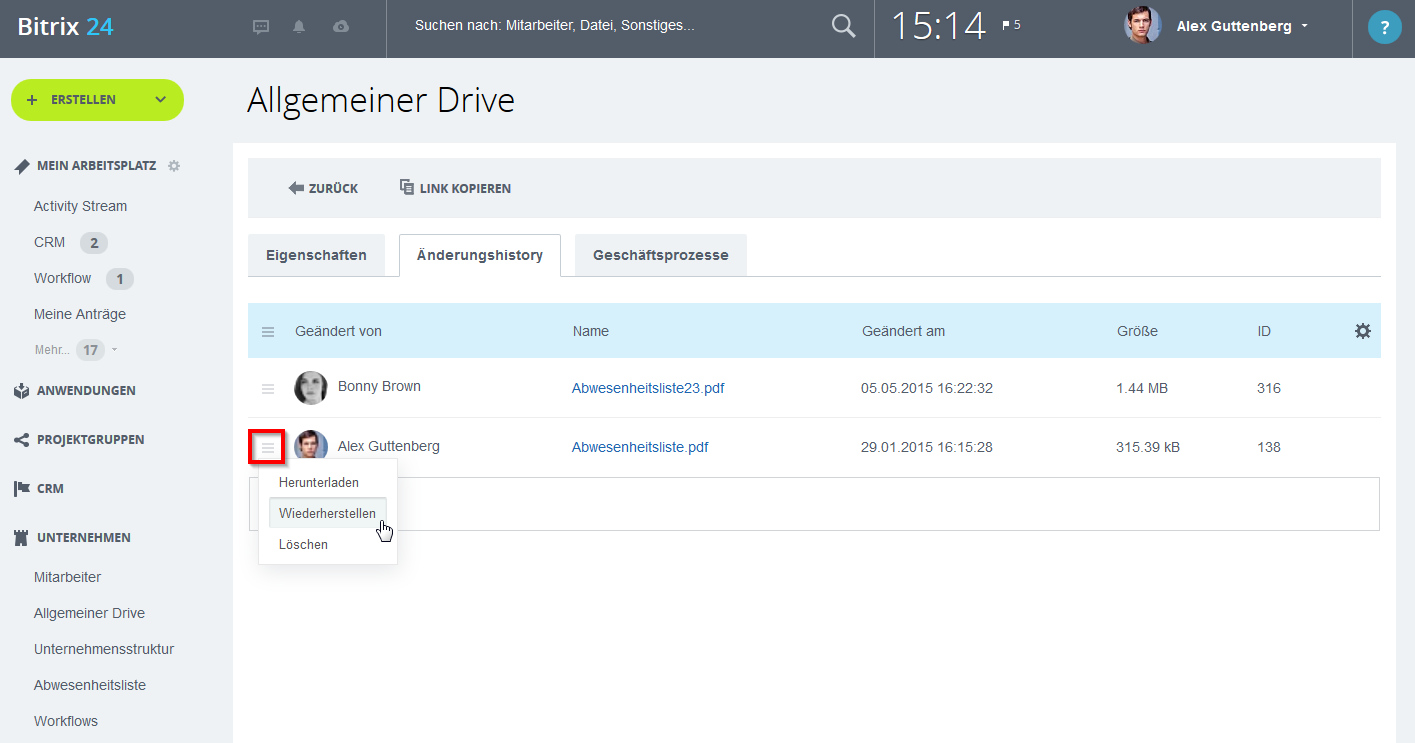This screenshot has height=743, width=1415.
Task: Click the Mein Arbeitsplatz gear icon
Action: (173, 165)
